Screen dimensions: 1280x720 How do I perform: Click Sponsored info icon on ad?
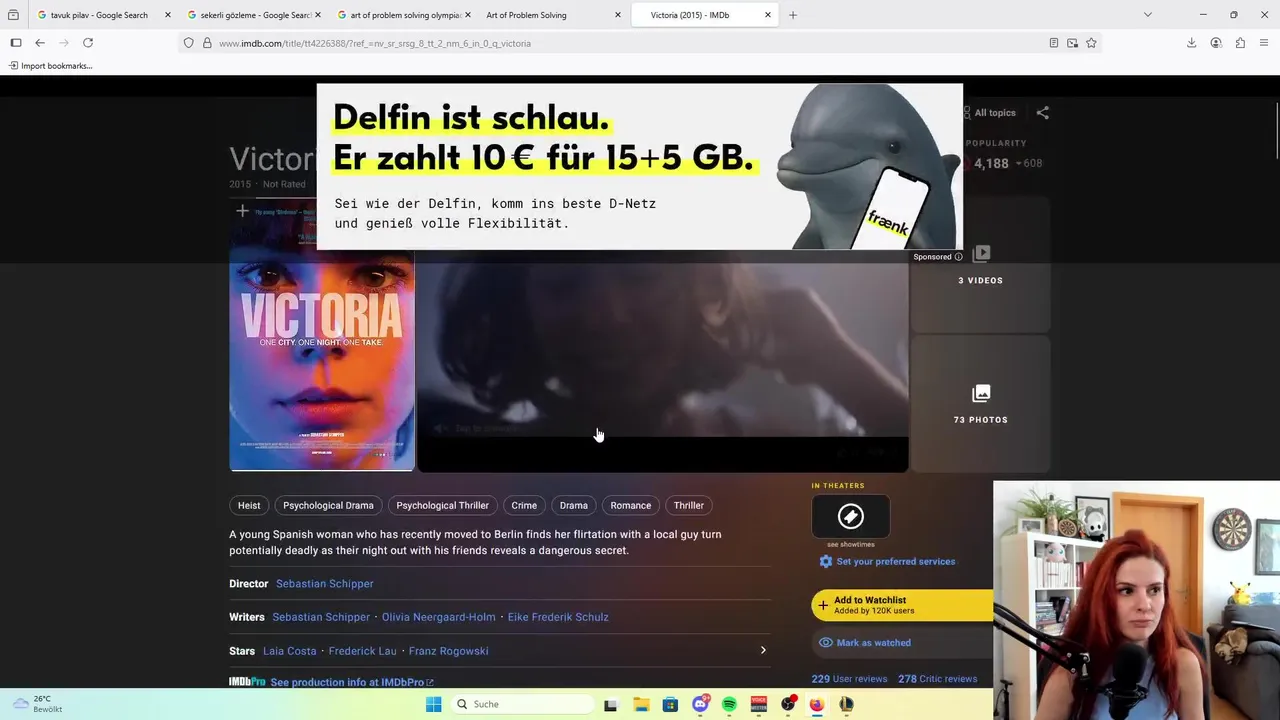tap(959, 257)
